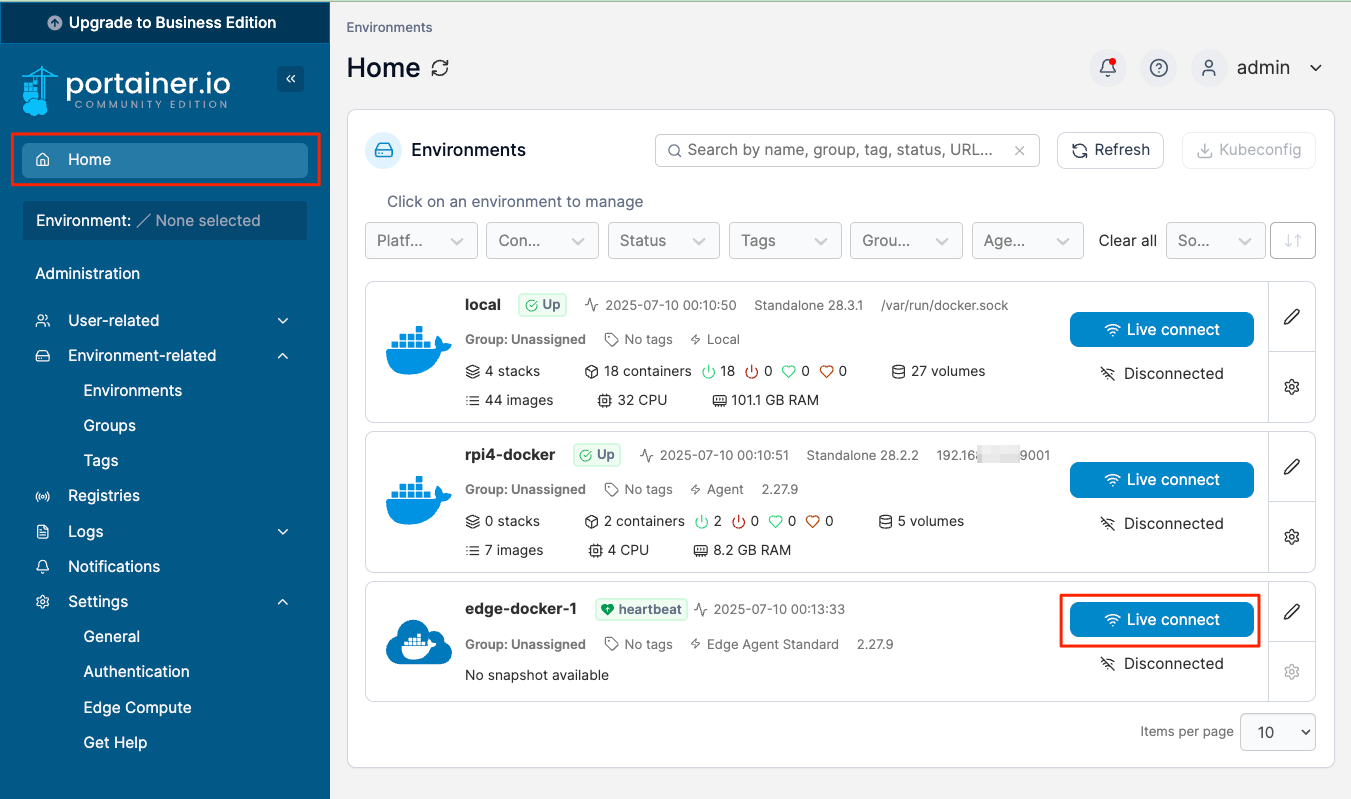
Task: Click '4 stacks' on the local environment
Action: coord(503,371)
